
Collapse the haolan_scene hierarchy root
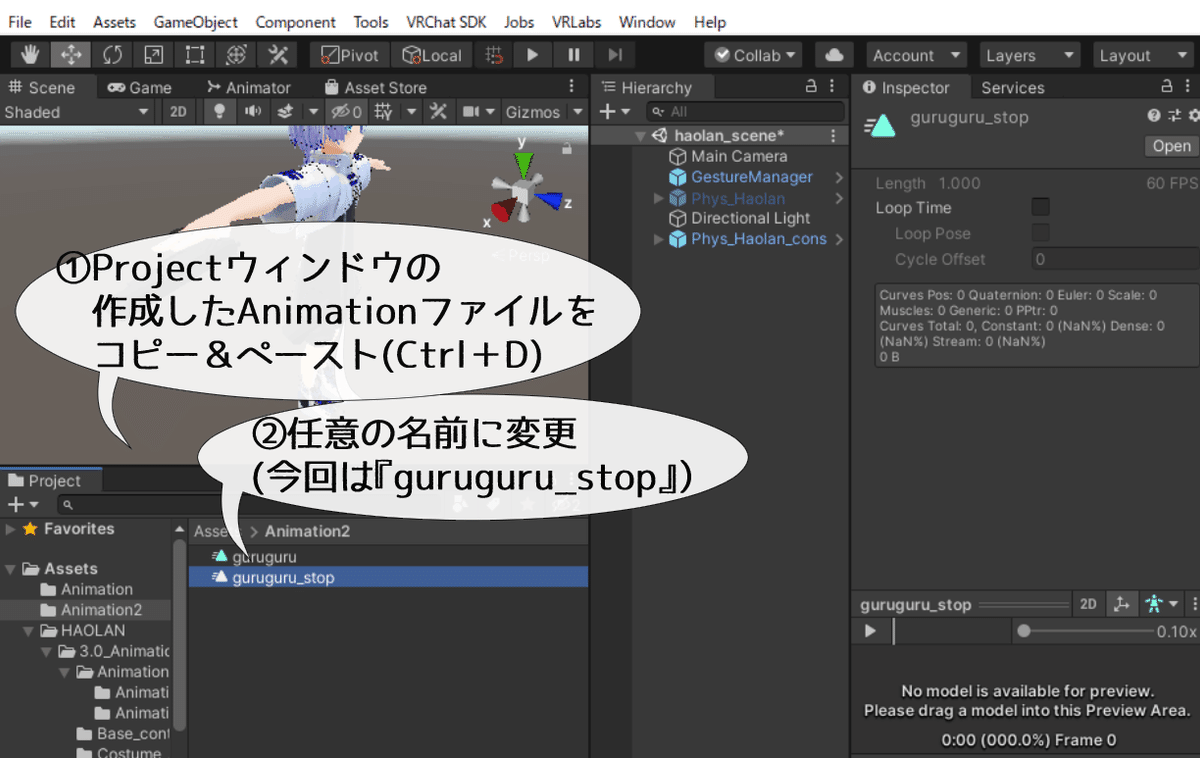(x=641, y=136)
